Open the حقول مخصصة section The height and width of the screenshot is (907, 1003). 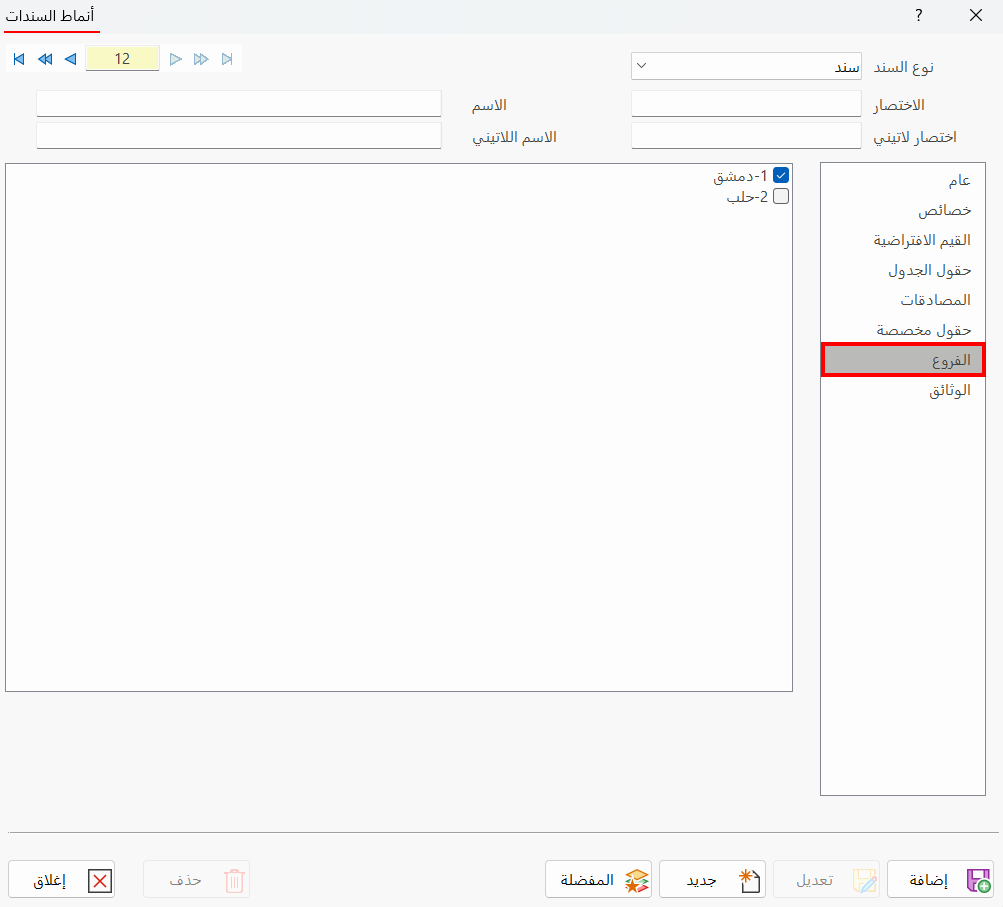(903, 330)
